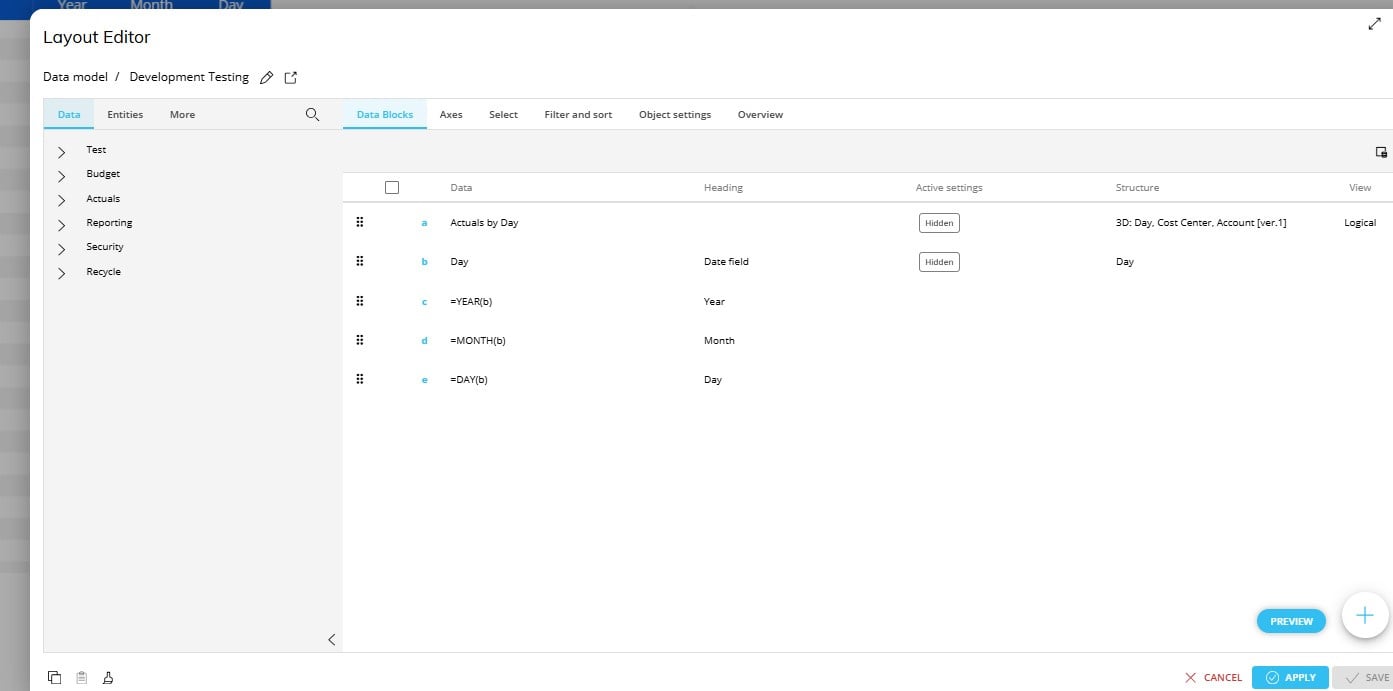Grab the drag handle for row Actuals by Day
The image size is (1393, 691).
pos(360,223)
